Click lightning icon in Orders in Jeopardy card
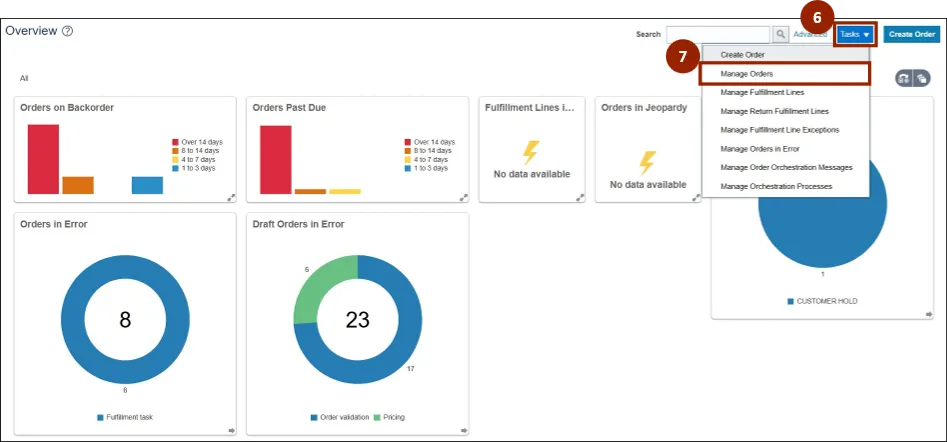 click(647, 163)
